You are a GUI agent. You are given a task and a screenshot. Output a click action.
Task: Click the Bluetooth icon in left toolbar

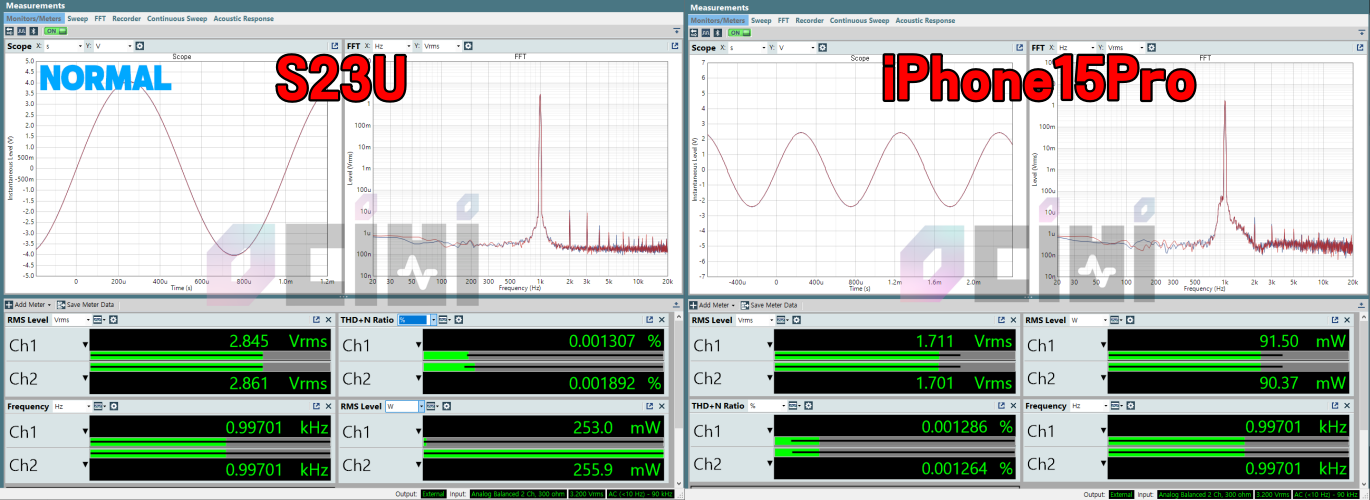(33, 32)
